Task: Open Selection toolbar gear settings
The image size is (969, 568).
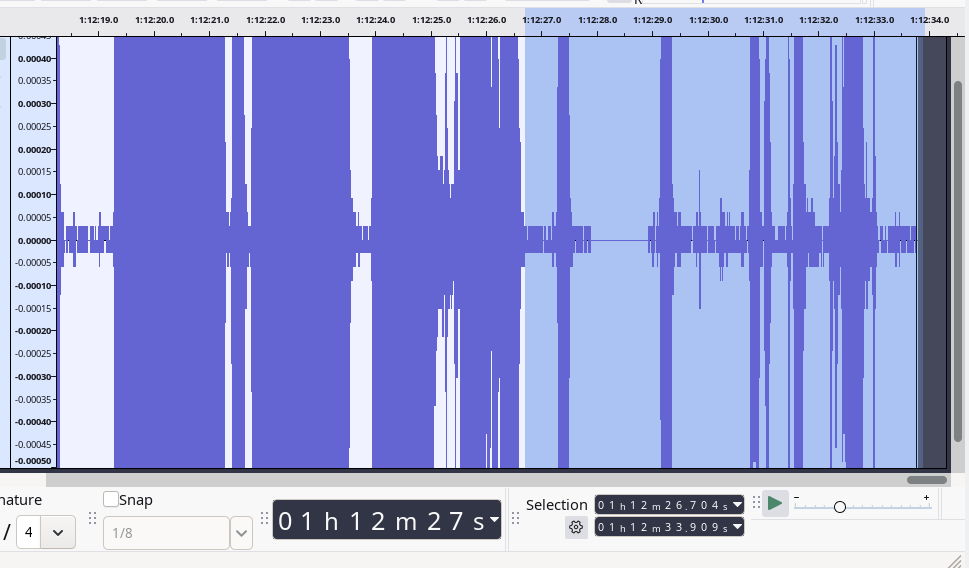Action: pyautogui.click(x=576, y=527)
